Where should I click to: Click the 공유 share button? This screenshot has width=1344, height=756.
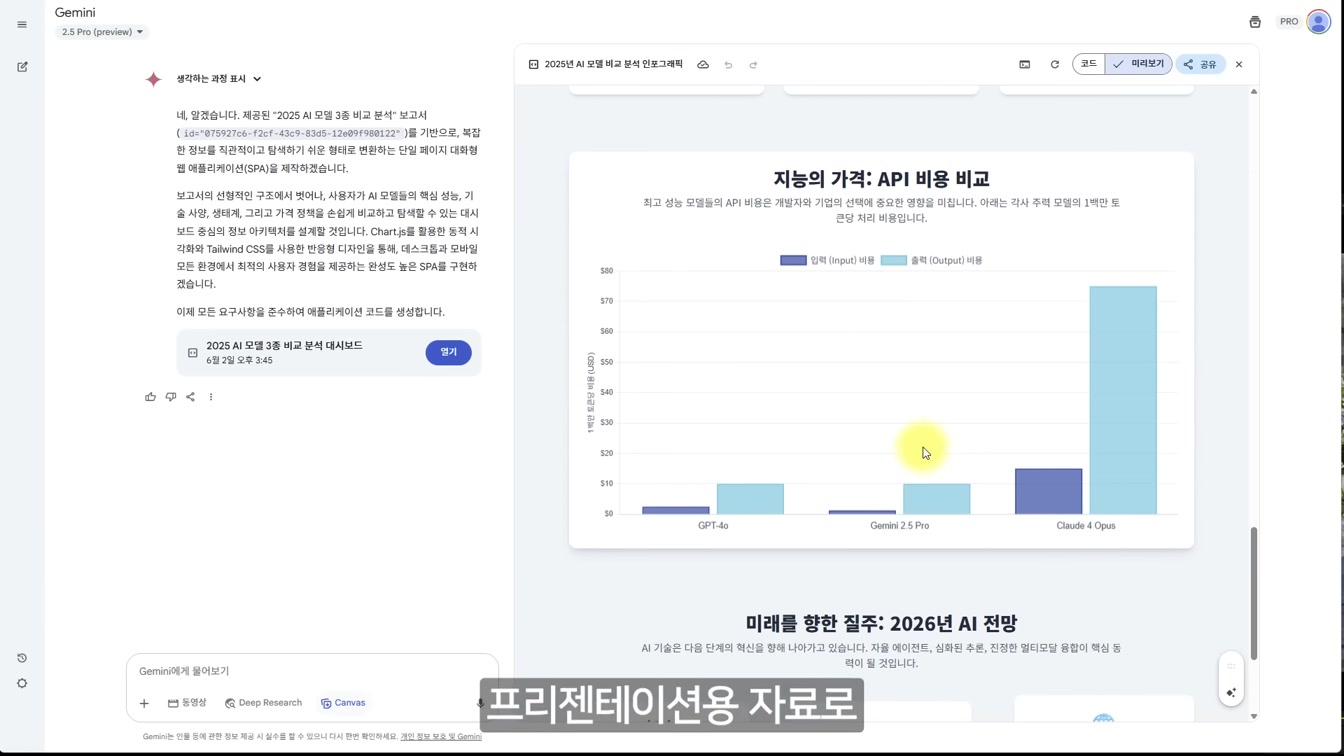[1200, 65]
